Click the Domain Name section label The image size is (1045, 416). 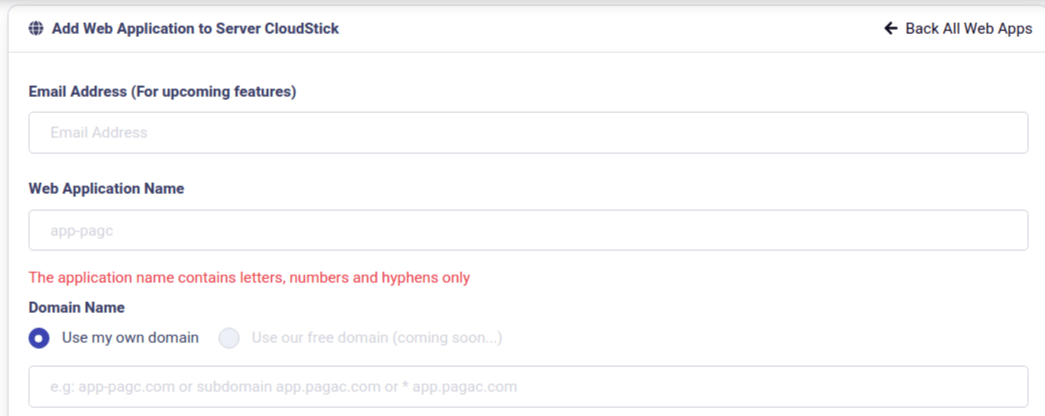click(76, 308)
